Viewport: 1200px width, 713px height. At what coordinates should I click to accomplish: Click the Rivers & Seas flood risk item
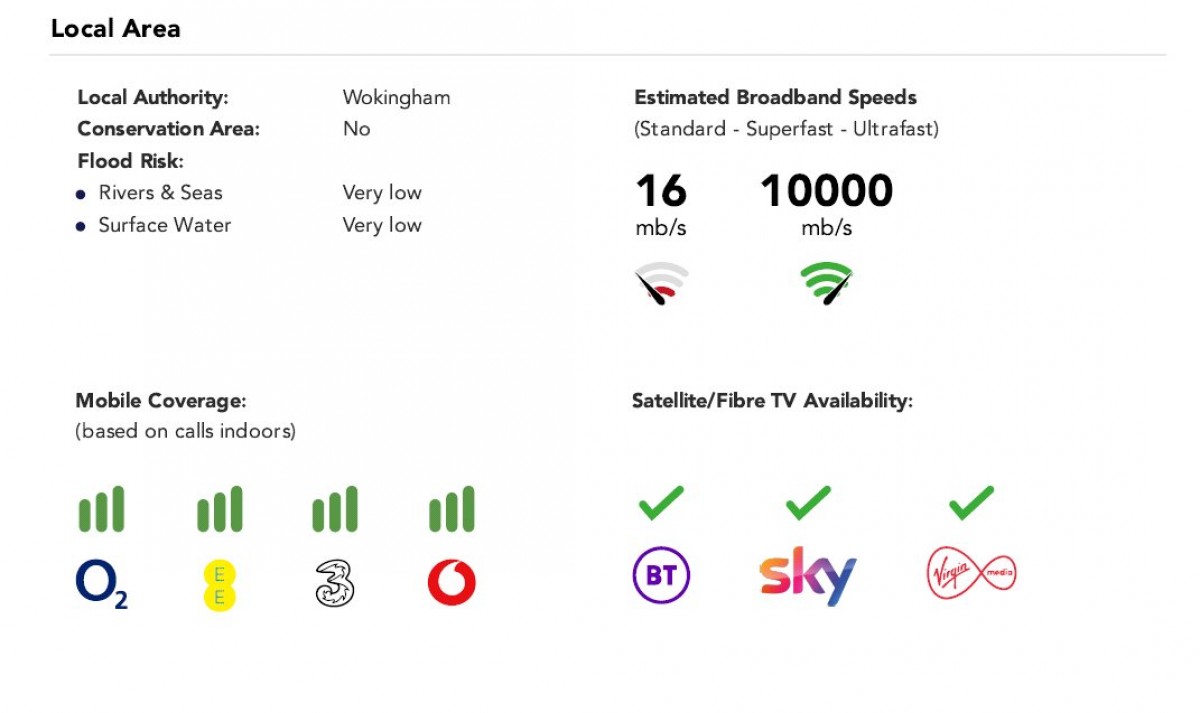tap(160, 193)
